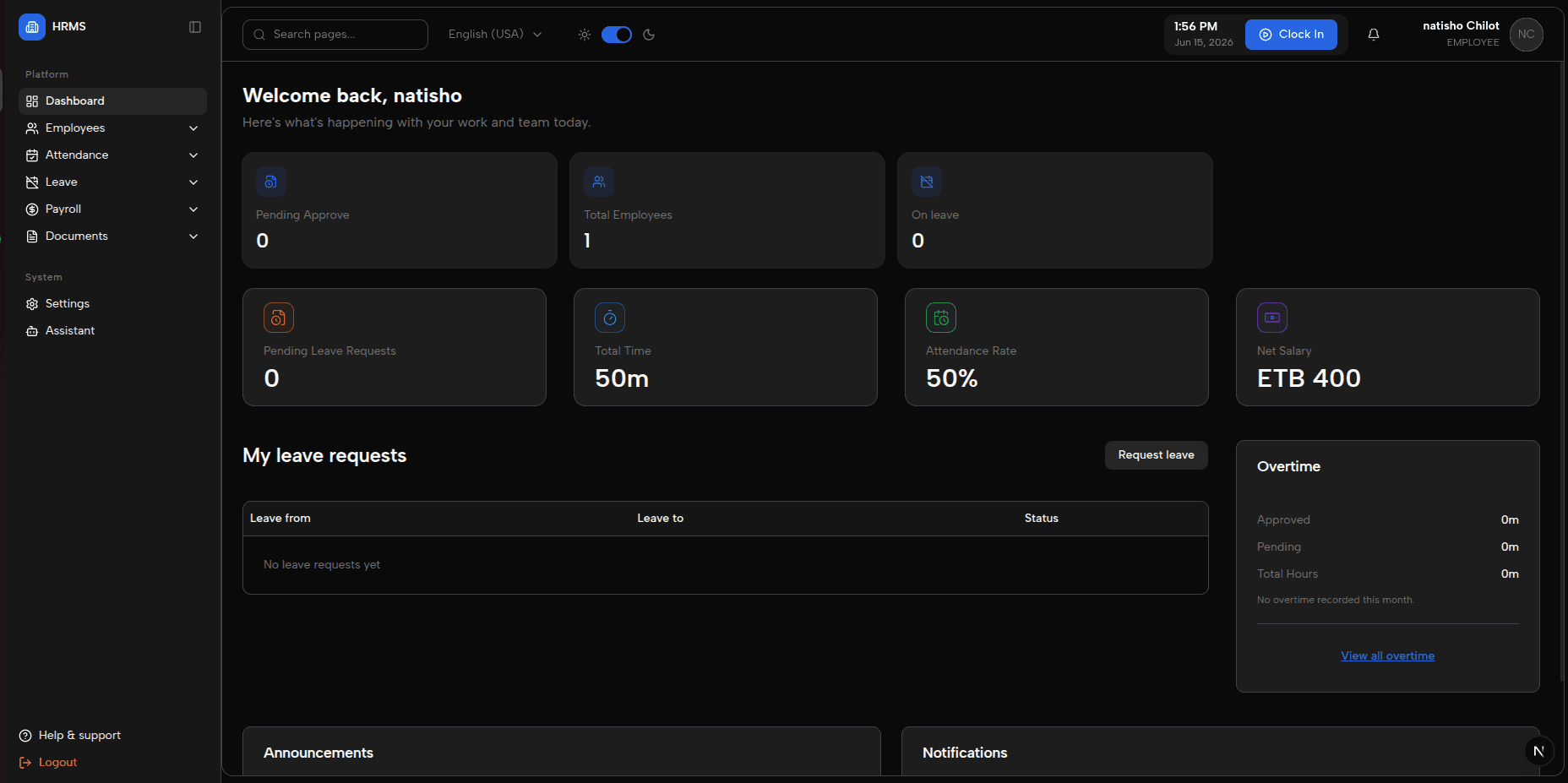Click 'No overtime recorded this month.' text
The image size is (1568, 783).
pos(1335,601)
